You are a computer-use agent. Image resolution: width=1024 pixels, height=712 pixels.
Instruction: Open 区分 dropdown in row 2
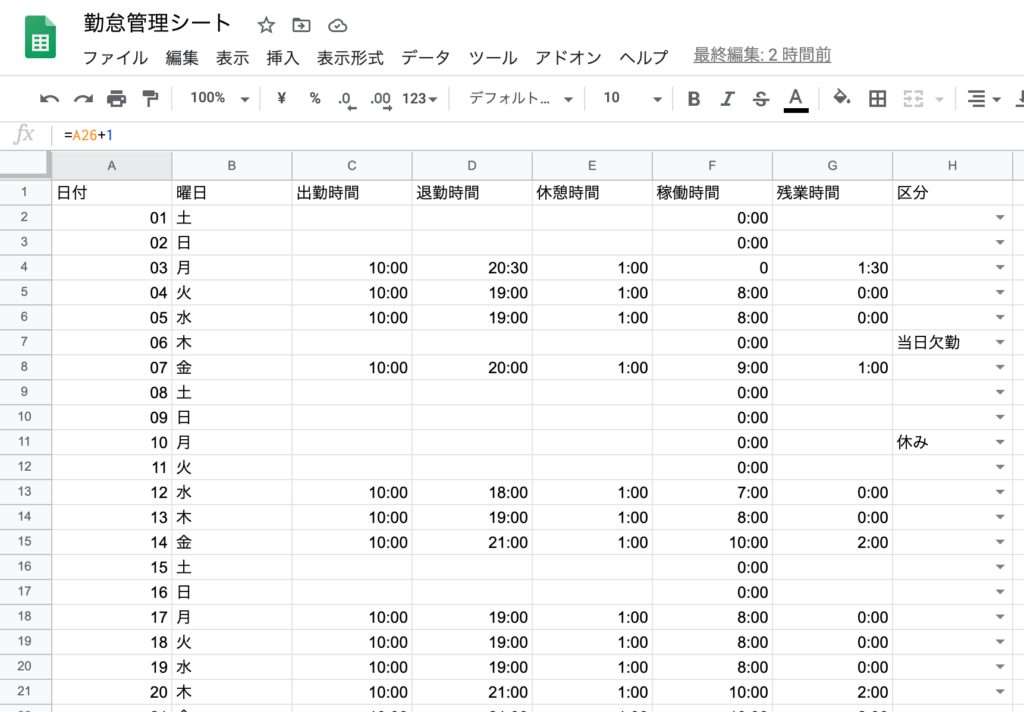1000,218
